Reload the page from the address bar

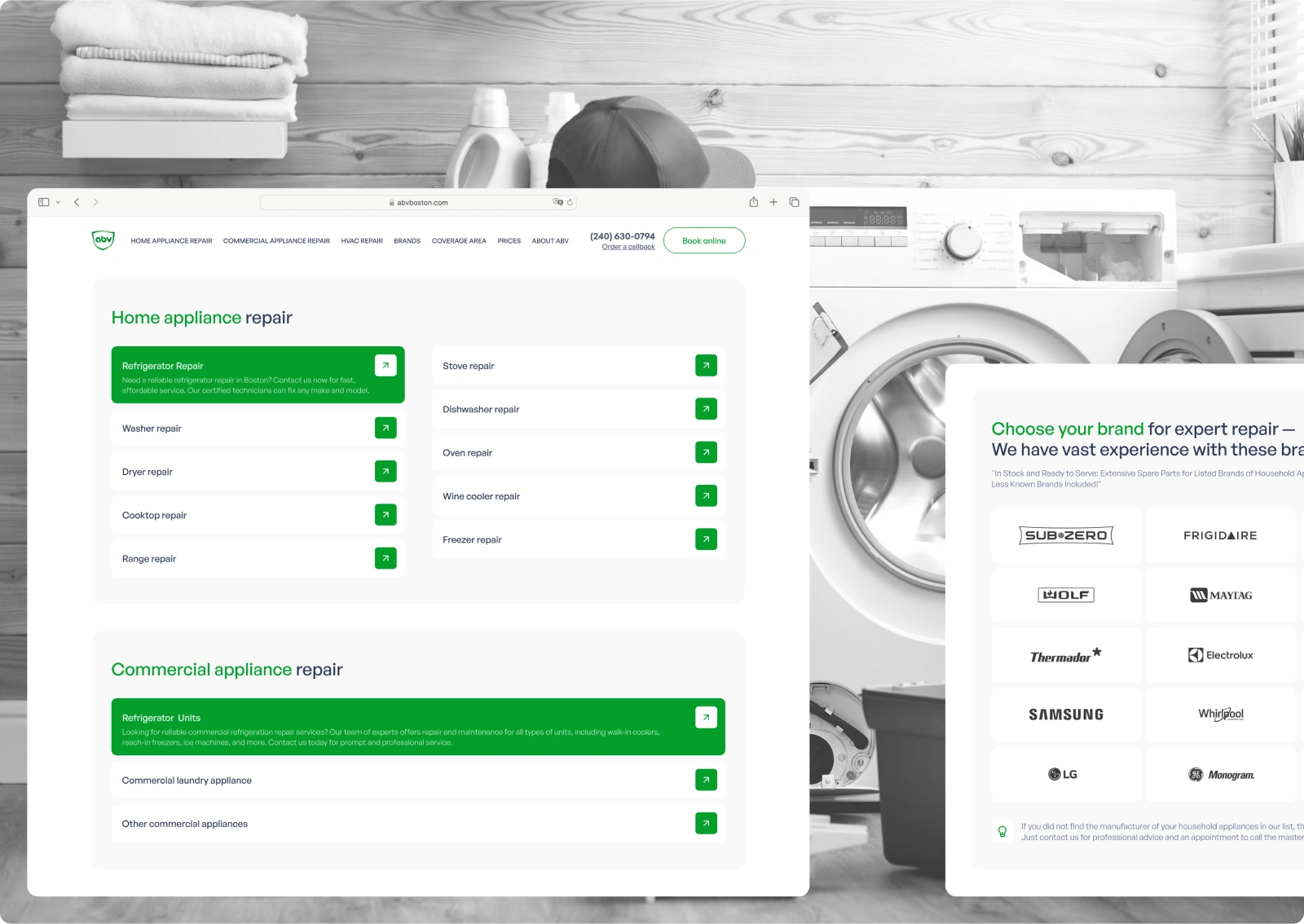point(570,202)
